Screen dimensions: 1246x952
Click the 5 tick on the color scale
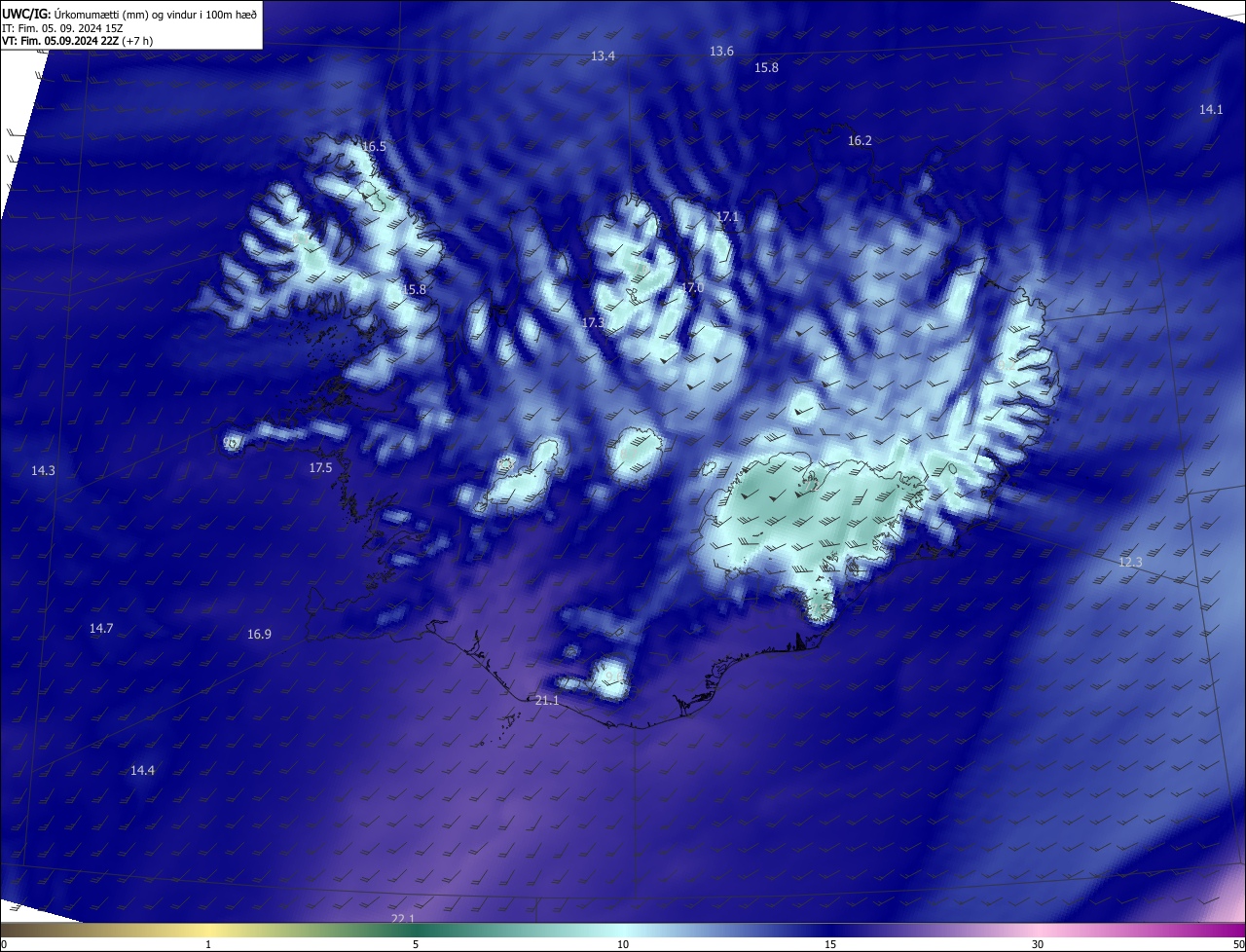pos(416,944)
